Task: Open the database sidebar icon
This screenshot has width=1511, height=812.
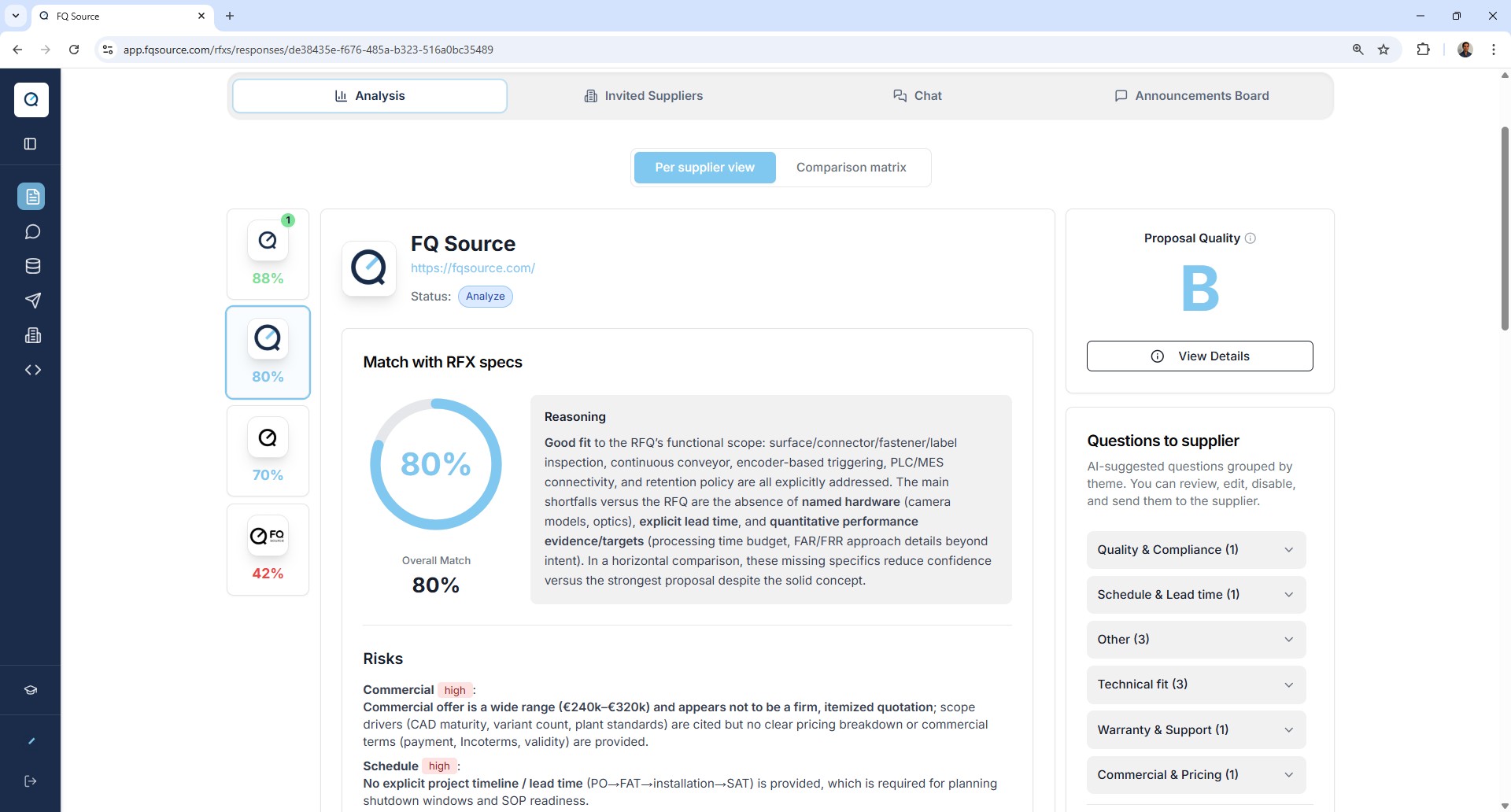Action: click(32, 266)
